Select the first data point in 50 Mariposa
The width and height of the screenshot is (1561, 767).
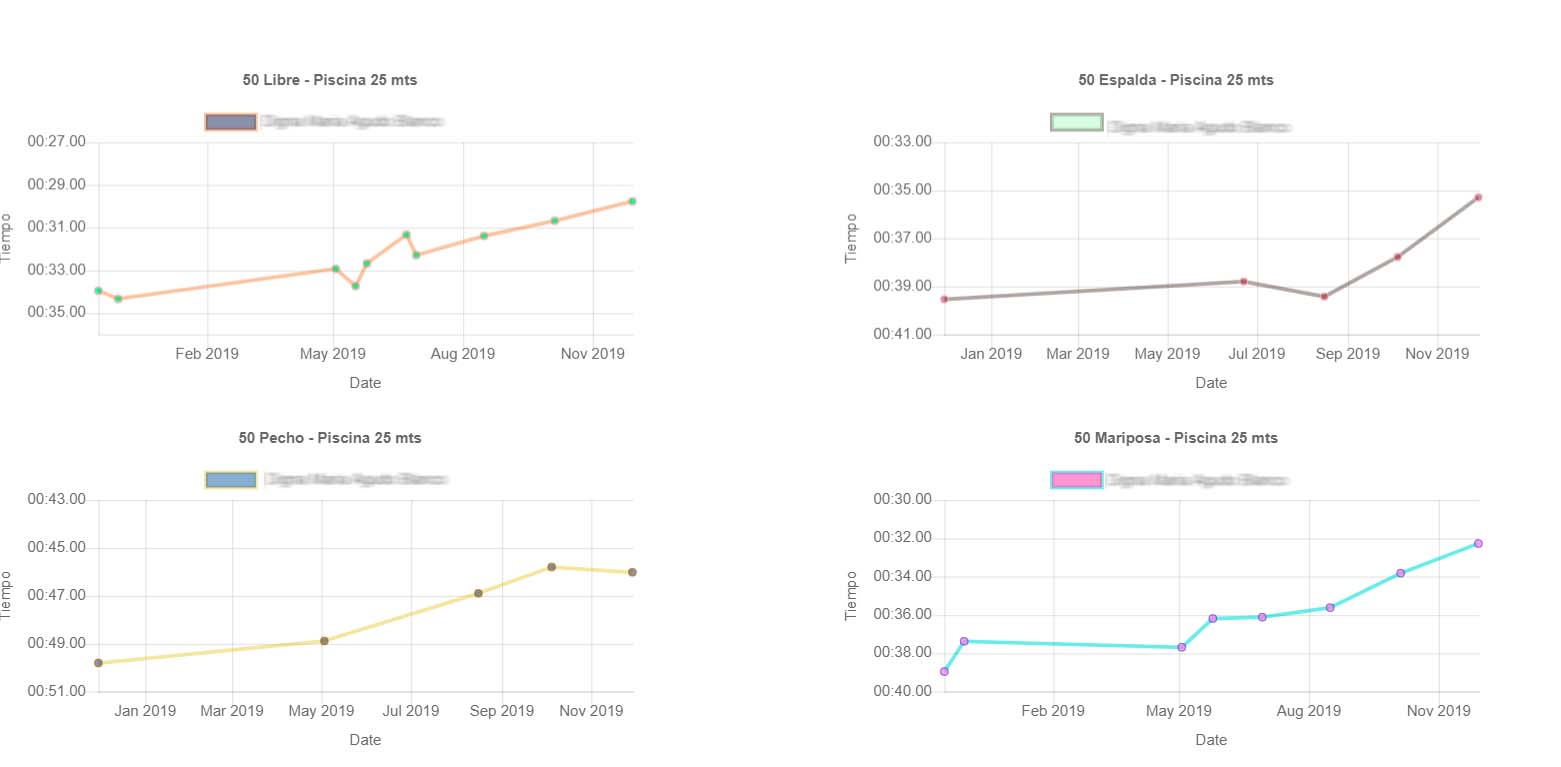pyautogui.click(x=944, y=671)
